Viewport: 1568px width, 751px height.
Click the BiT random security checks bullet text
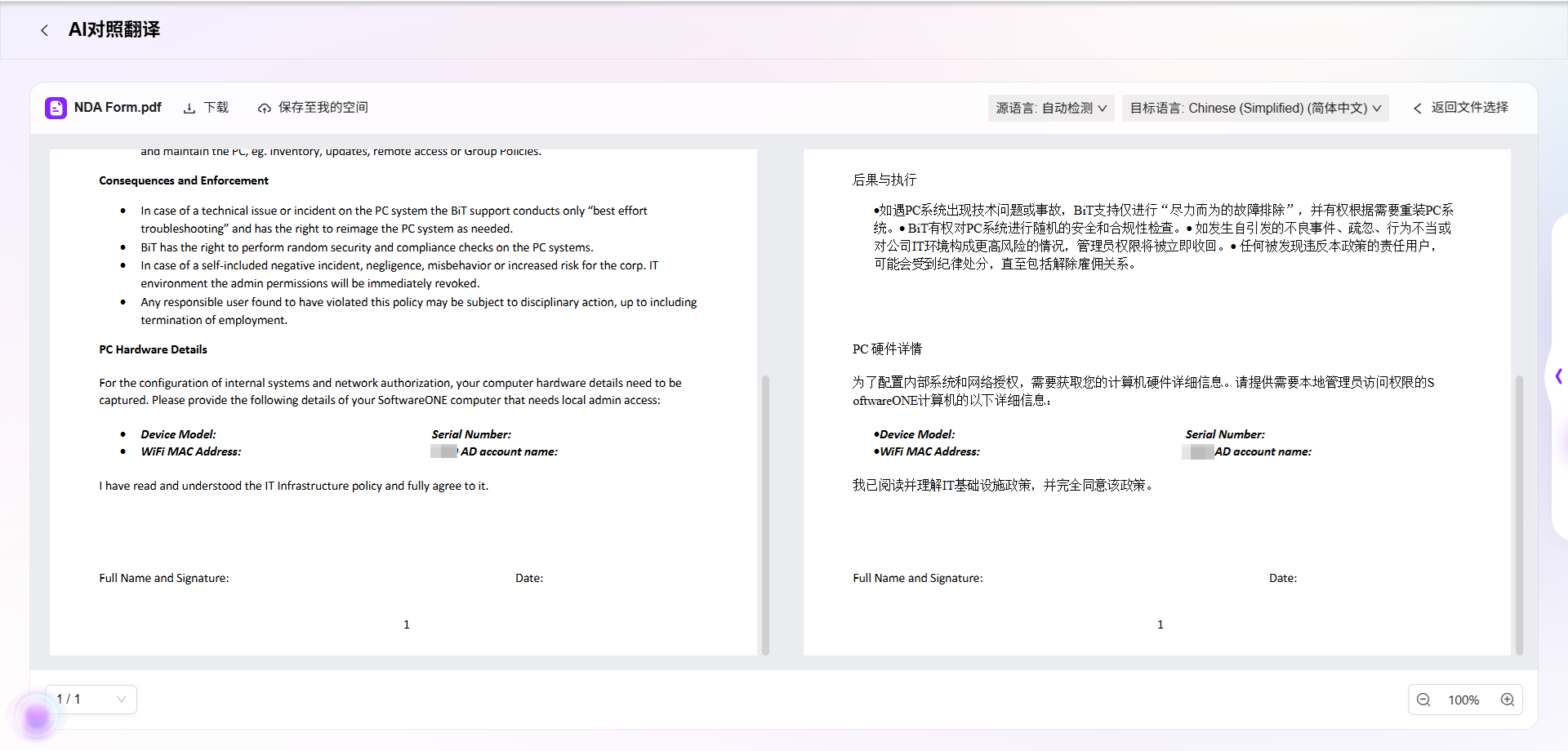pyautogui.click(x=367, y=247)
